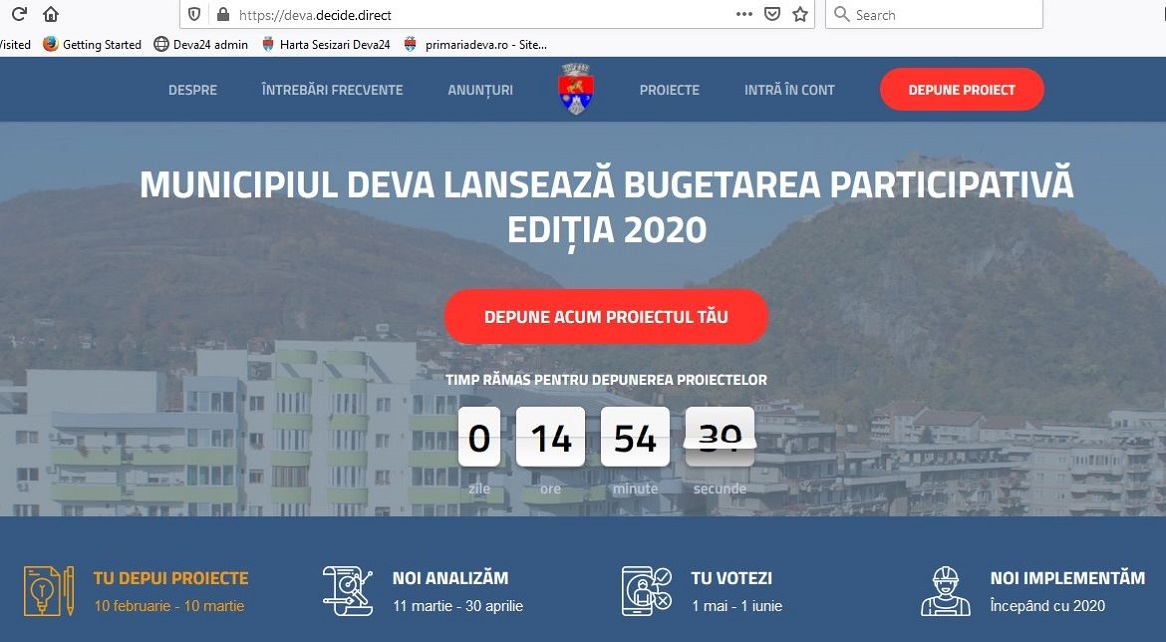Bookmark this page with star icon
Image resolution: width=1166 pixels, height=642 pixels.
point(800,14)
